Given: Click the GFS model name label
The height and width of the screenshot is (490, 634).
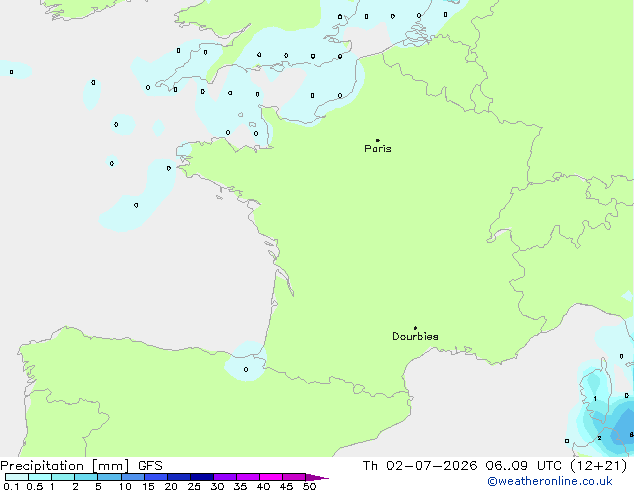Looking at the screenshot, I should coord(150,466).
